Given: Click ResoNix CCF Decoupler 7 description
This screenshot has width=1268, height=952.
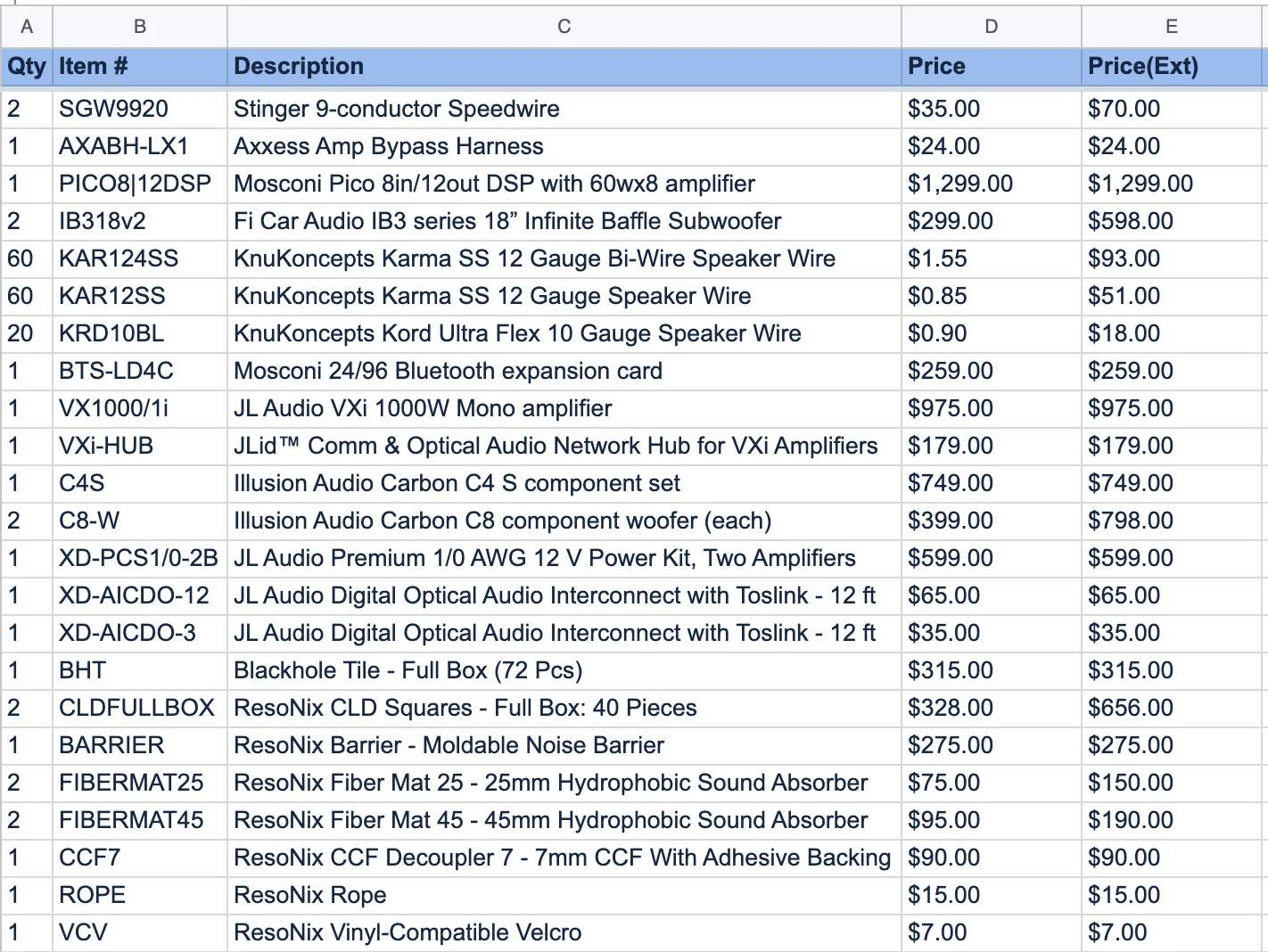Looking at the screenshot, I should point(564,858).
